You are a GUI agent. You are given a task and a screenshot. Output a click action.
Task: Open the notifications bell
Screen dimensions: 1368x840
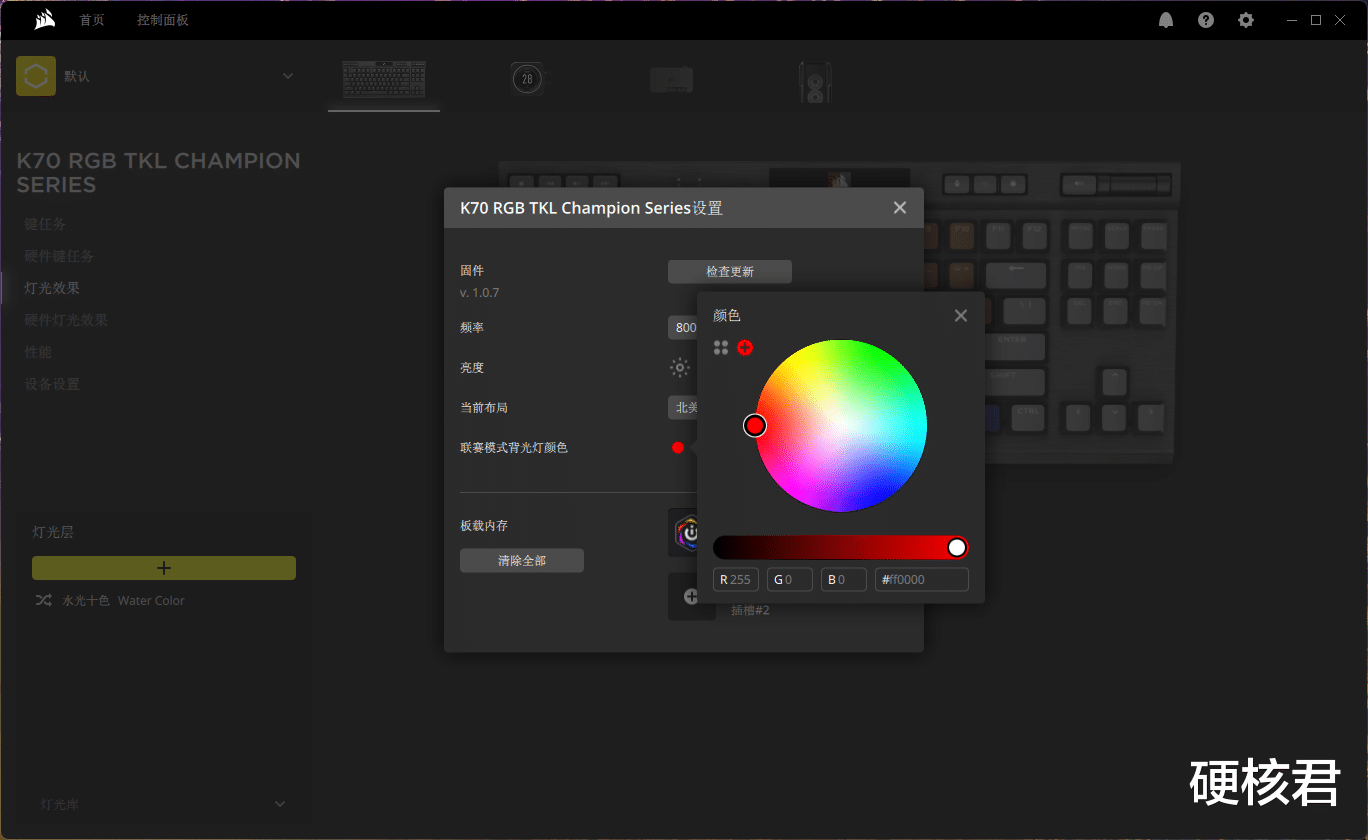click(x=1165, y=19)
